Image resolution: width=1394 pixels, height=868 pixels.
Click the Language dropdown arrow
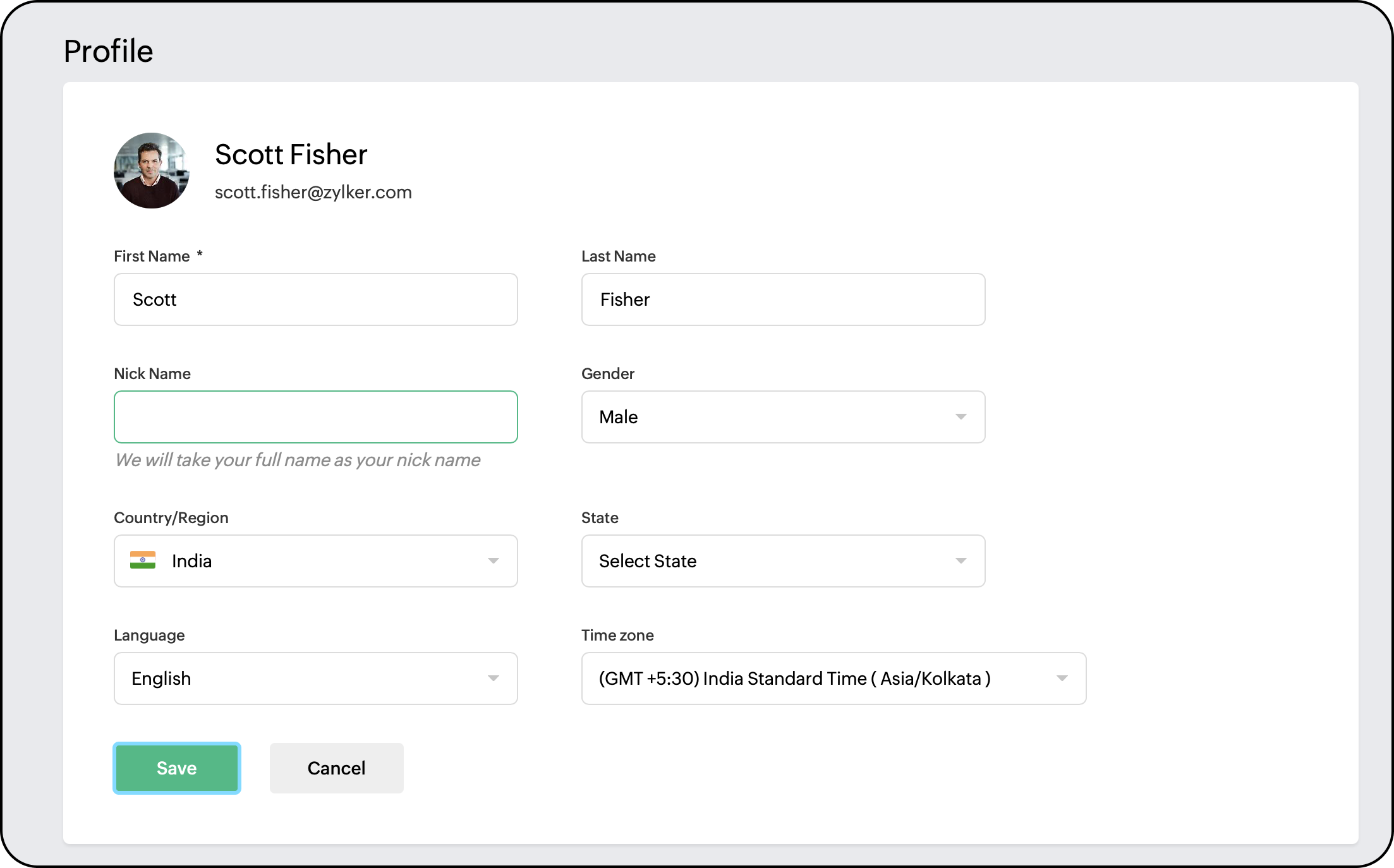pos(493,678)
